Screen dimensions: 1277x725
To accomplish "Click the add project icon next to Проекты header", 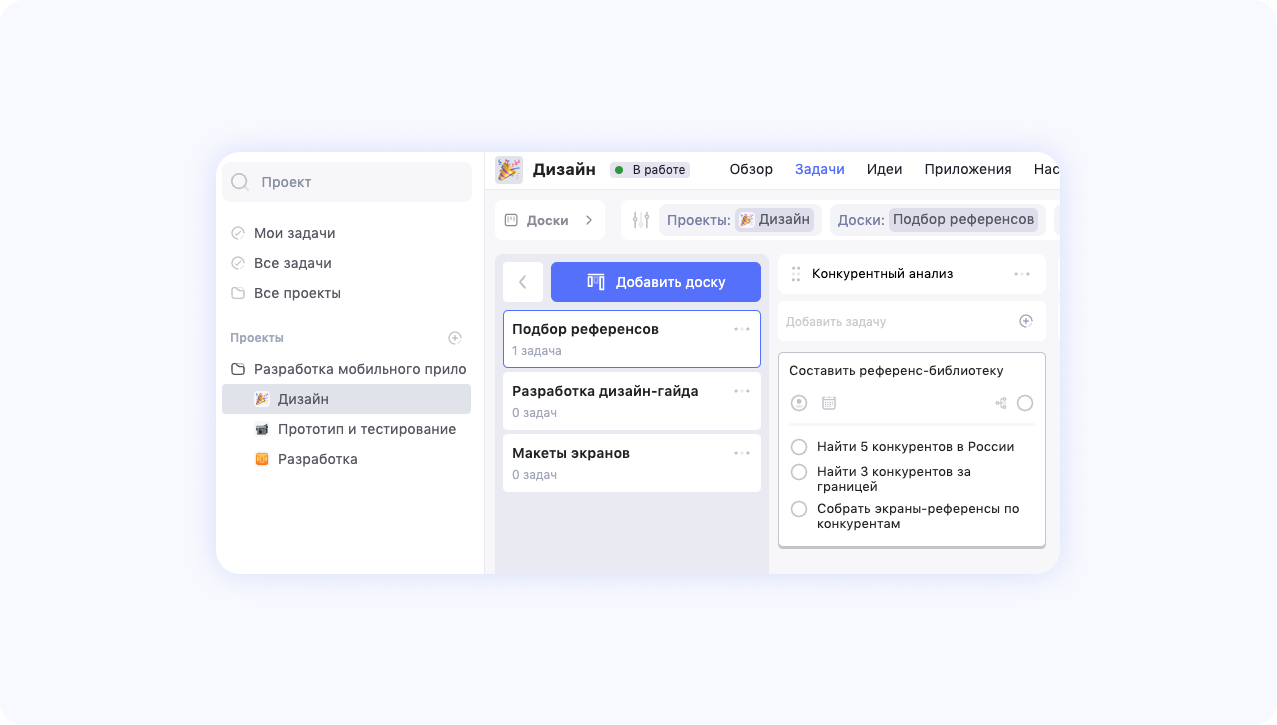I will coord(455,338).
